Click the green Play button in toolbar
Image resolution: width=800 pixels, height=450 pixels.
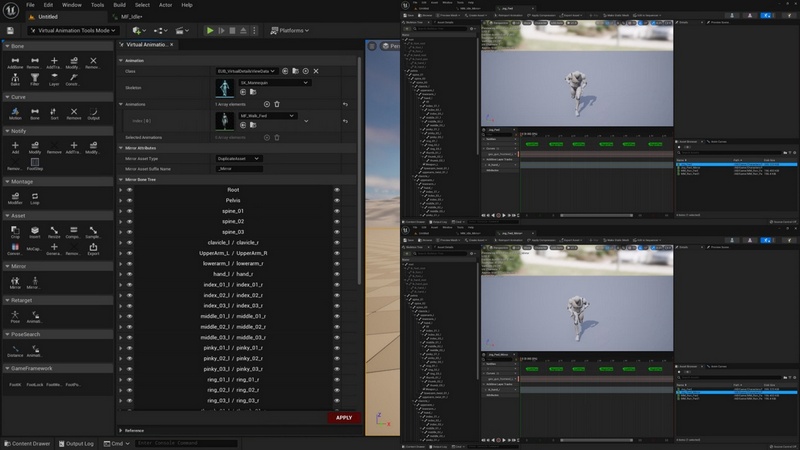coord(210,31)
